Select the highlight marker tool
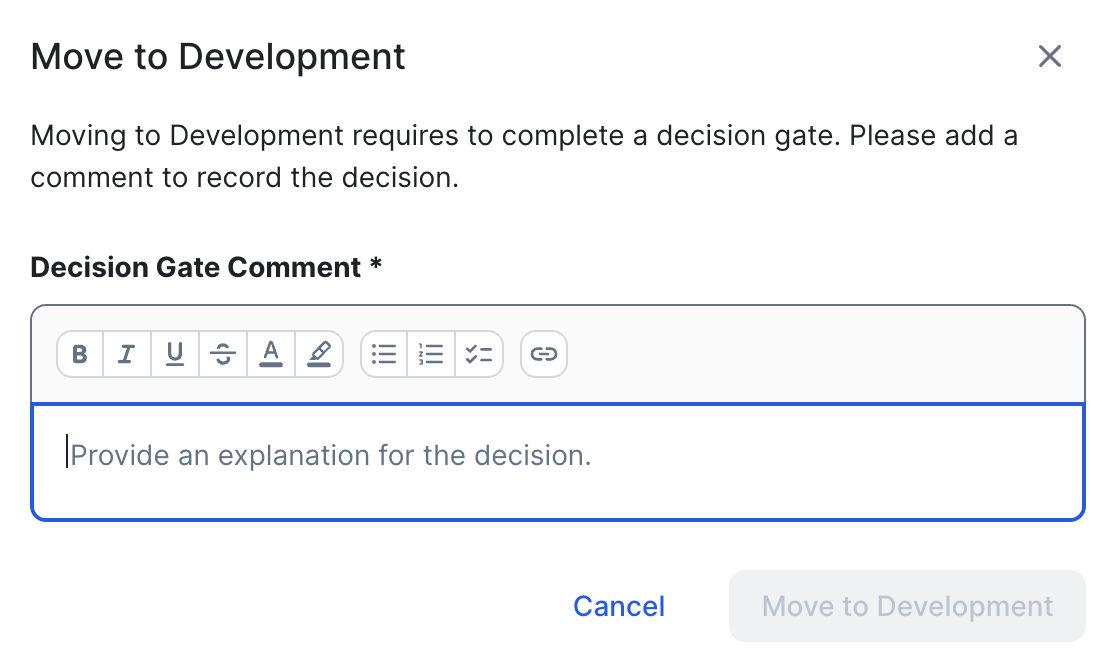This screenshot has width=1115, height=656. (x=319, y=354)
